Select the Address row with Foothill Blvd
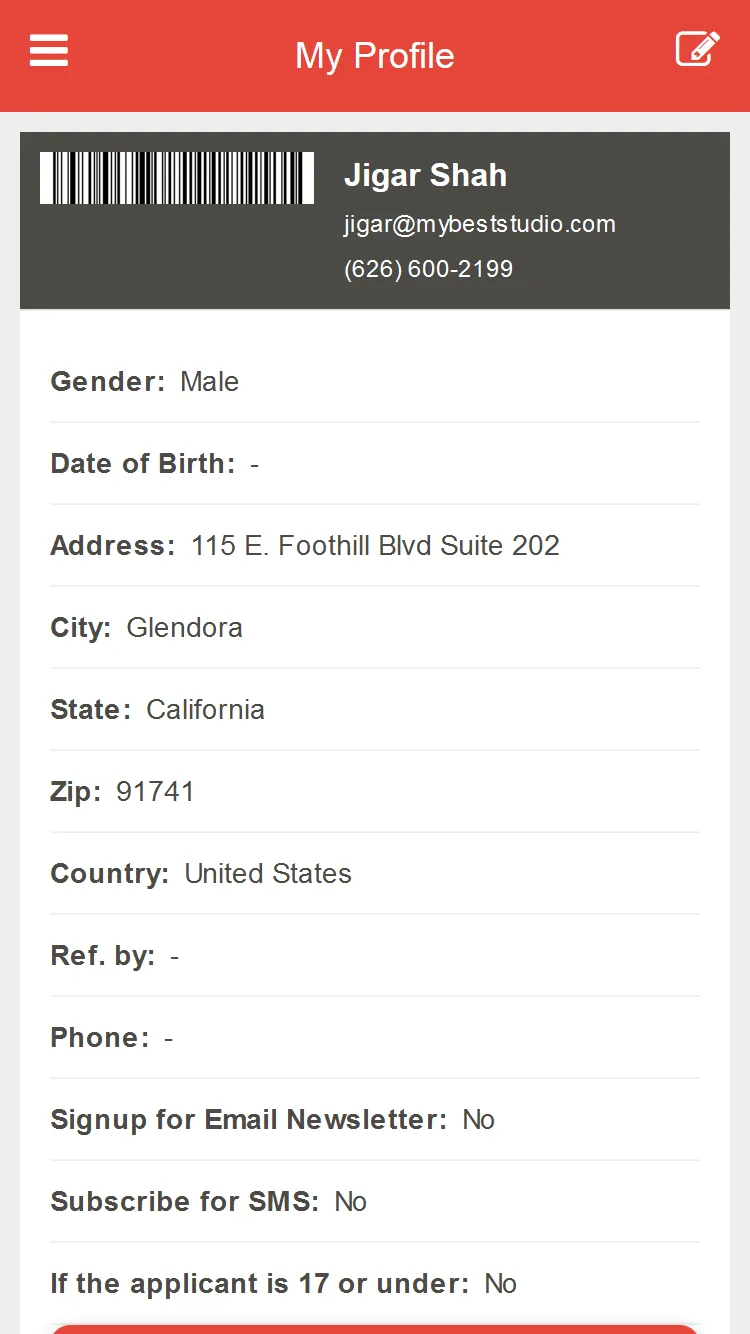The image size is (750, 1334). pyautogui.click(x=375, y=545)
